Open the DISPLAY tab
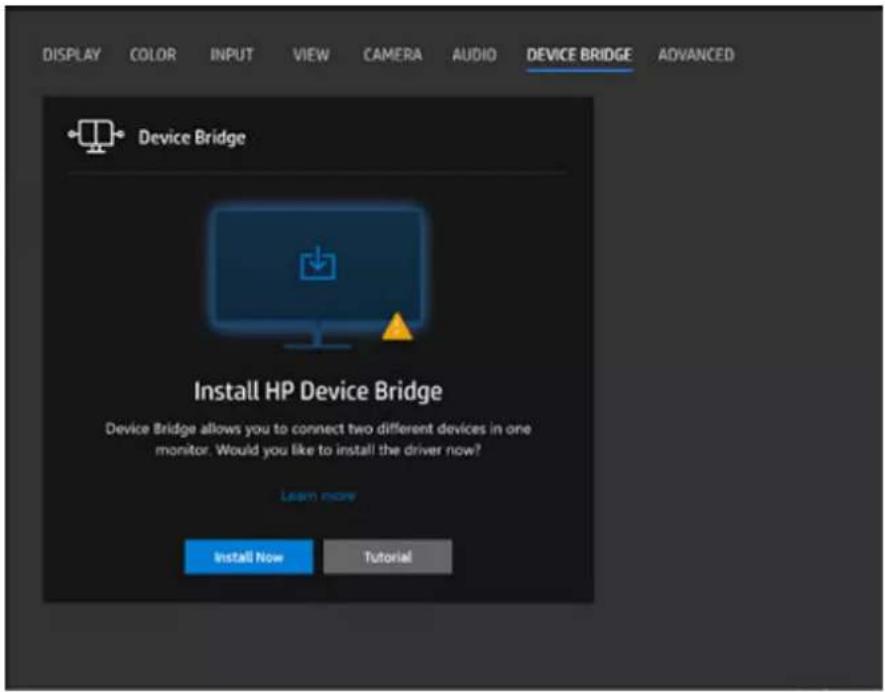This screenshot has width=885, height=692. [72, 55]
